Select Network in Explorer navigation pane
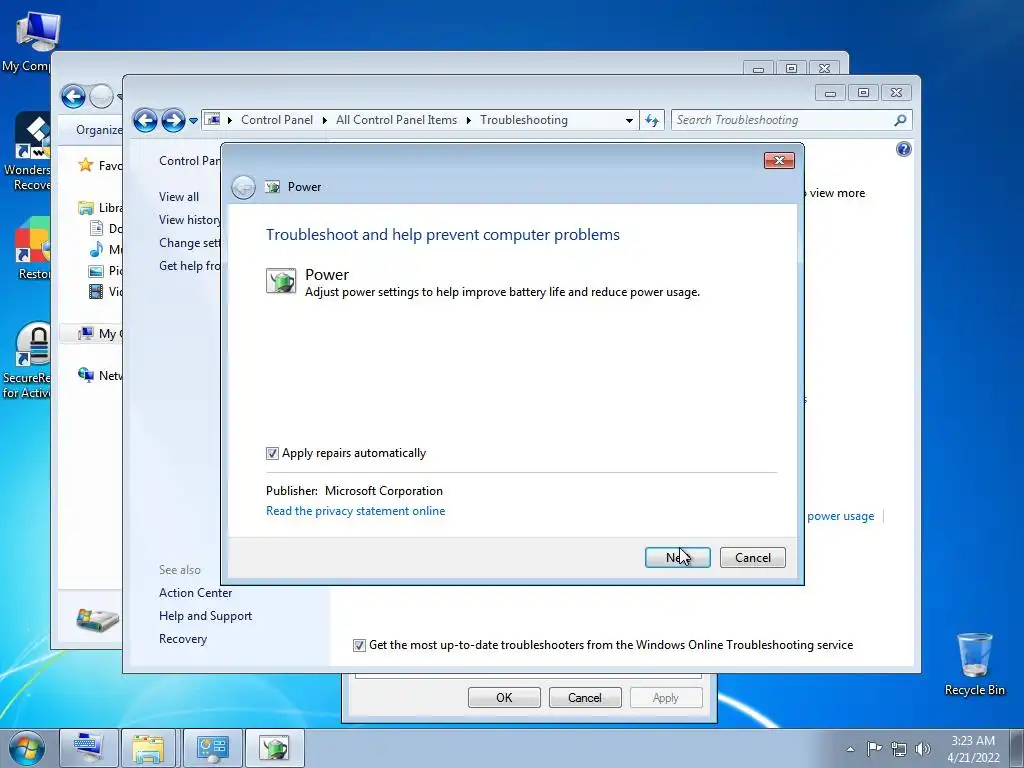 pos(99,375)
